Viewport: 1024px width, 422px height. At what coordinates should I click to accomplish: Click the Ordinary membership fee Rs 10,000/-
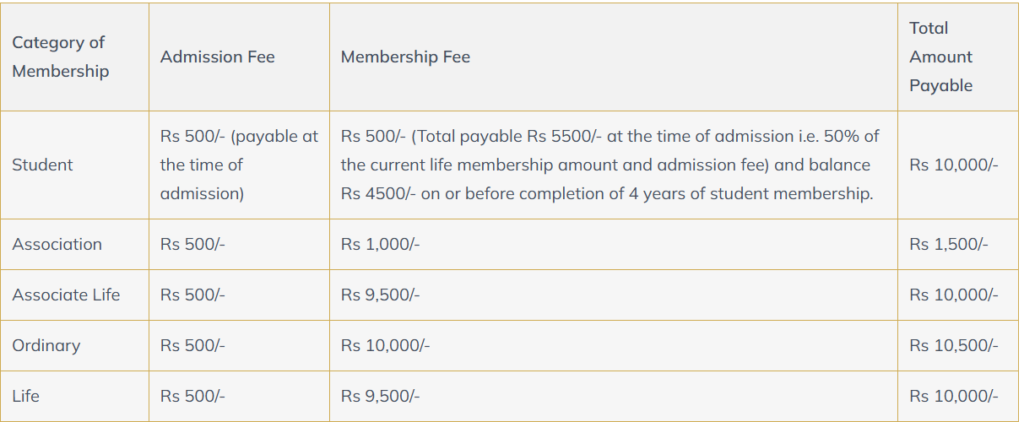click(x=385, y=346)
